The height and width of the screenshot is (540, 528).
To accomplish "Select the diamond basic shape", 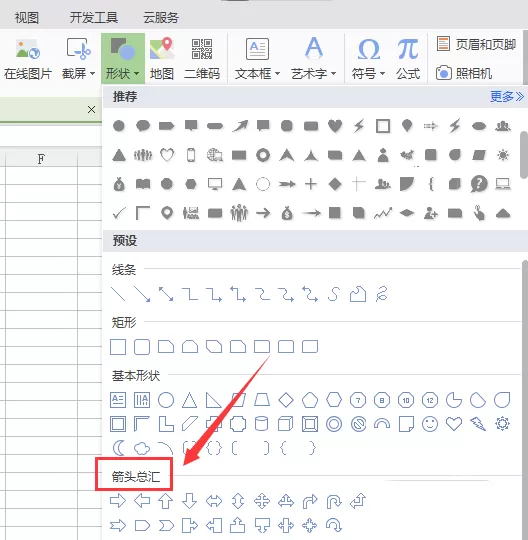I will (286, 400).
